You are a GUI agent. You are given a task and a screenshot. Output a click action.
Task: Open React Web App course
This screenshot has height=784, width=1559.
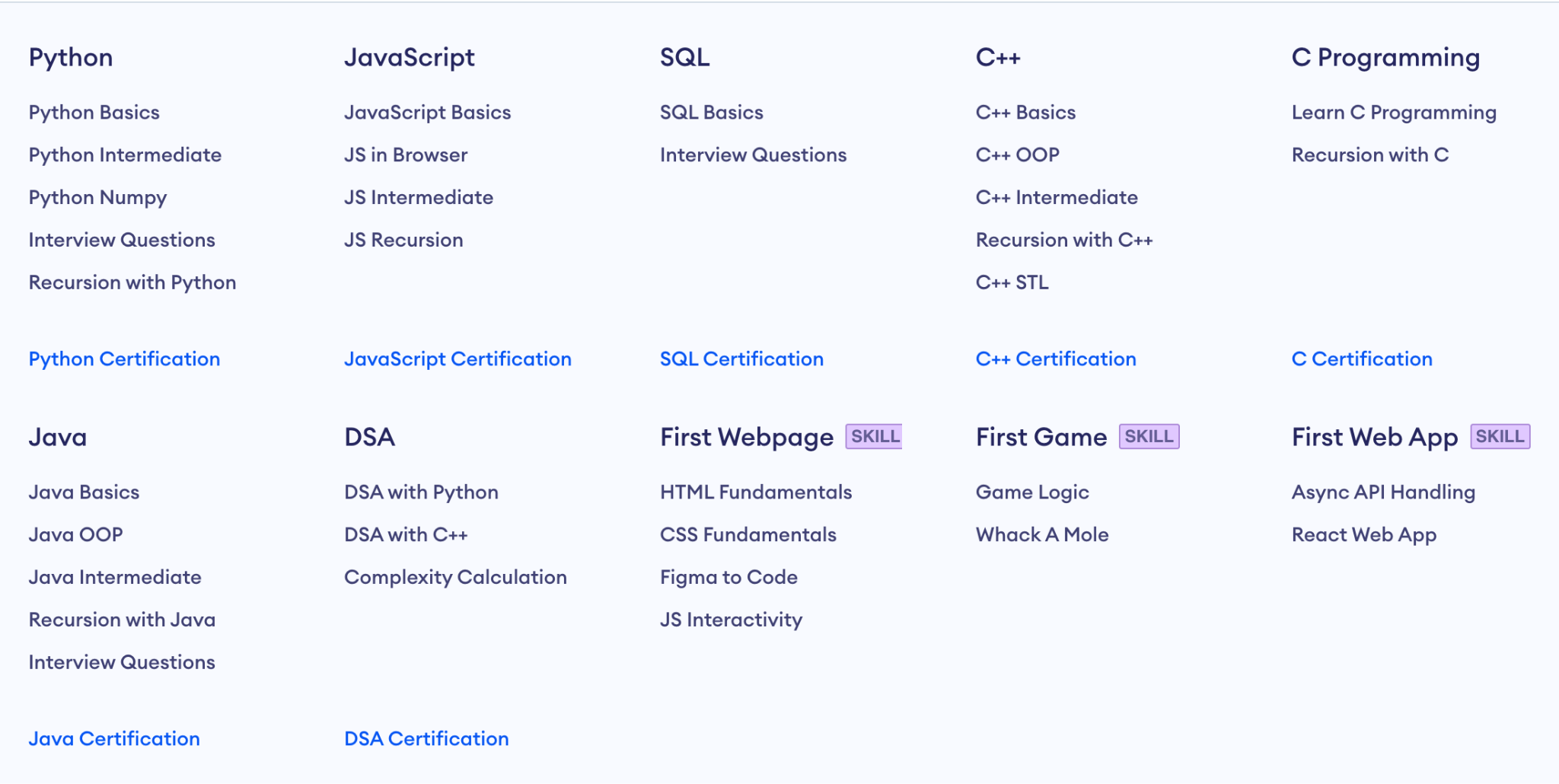pyautogui.click(x=1363, y=534)
